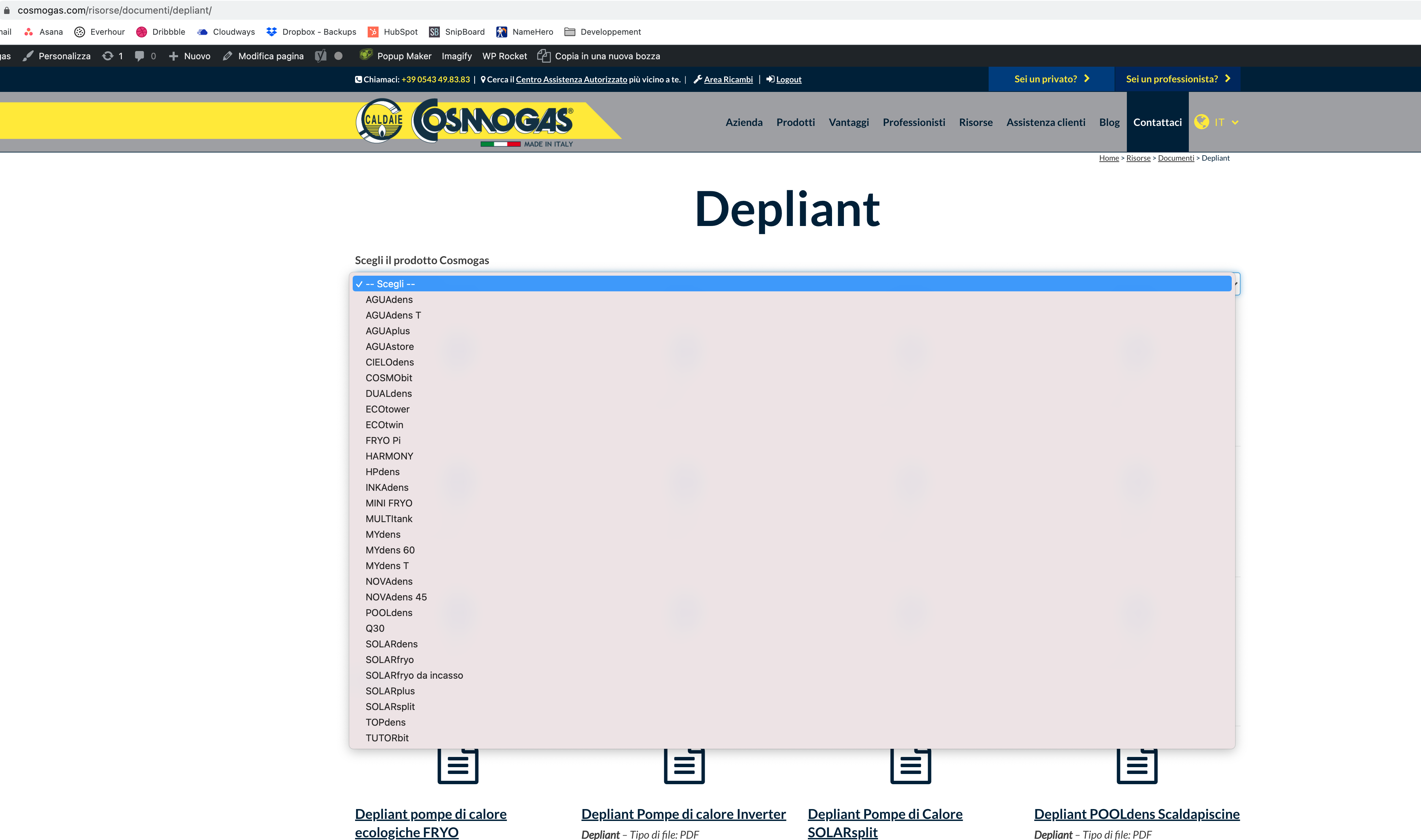The width and height of the screenshot is (1421, 840).
Task: Open Popup Maker in the admin bar
Action: pyautogui.click(x=396, y=56)
